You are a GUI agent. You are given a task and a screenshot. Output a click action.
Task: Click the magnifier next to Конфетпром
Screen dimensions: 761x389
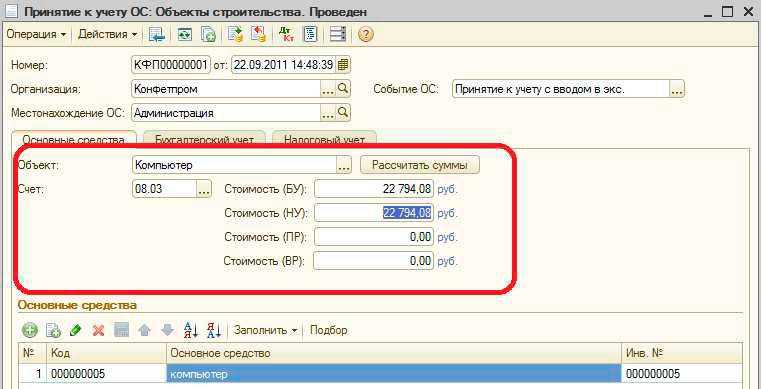[x=343, y=88]
